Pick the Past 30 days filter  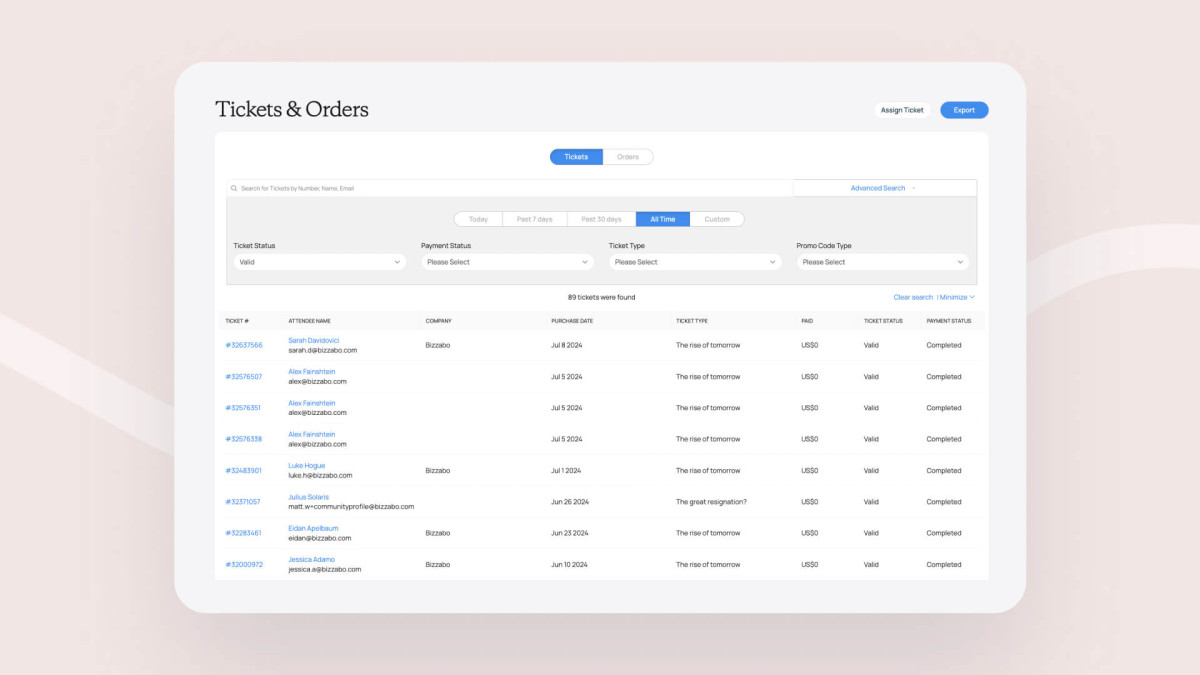tap(602, 219)
